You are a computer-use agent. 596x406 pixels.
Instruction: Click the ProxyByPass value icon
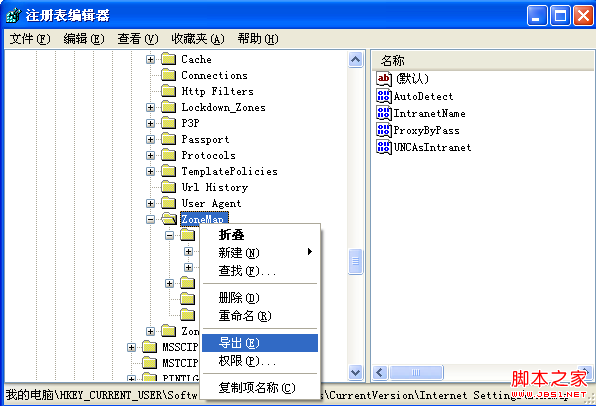(384, 130)
